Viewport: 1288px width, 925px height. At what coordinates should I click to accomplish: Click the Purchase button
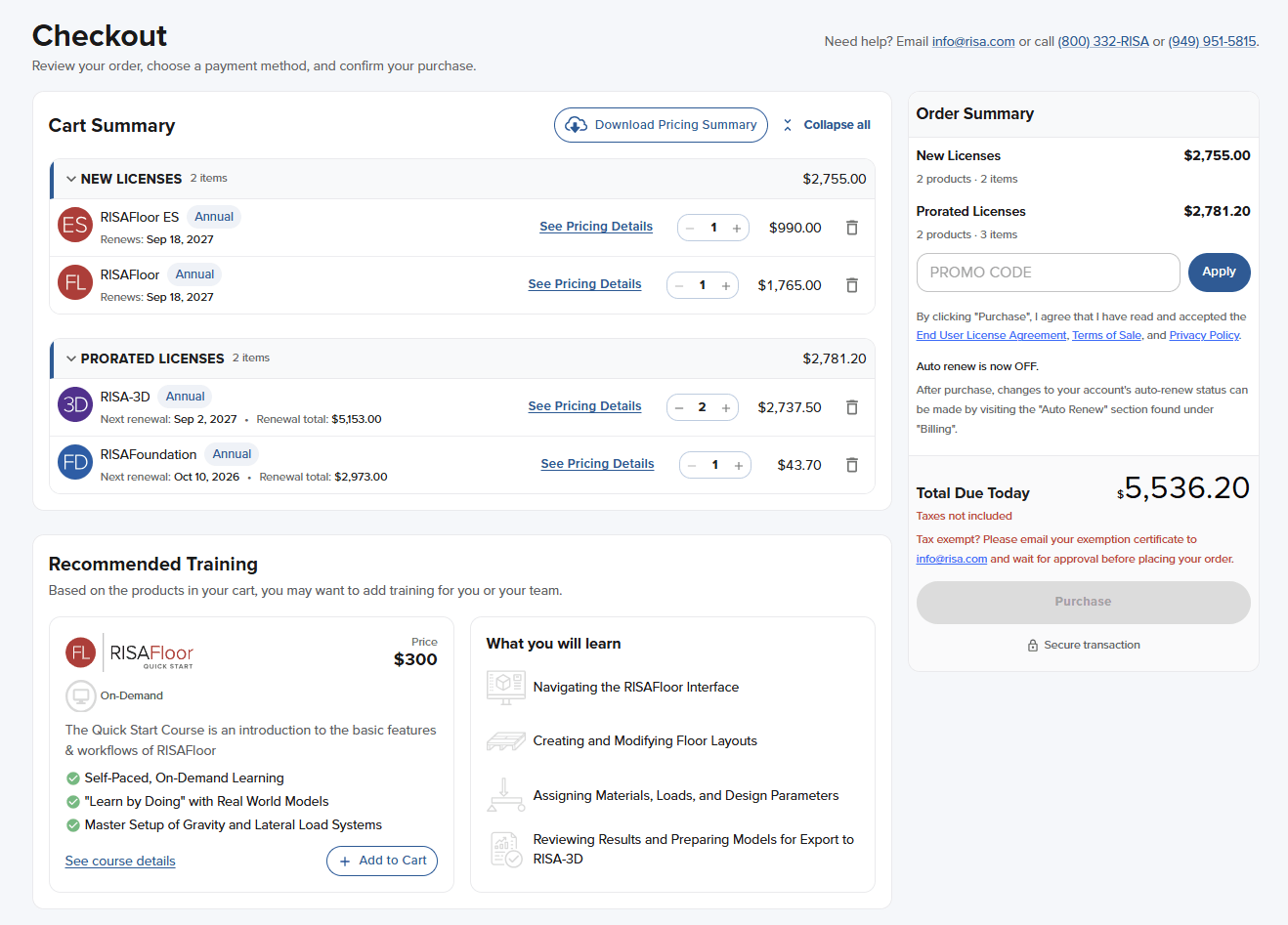pyautogui.click(x=1083, y=603)
